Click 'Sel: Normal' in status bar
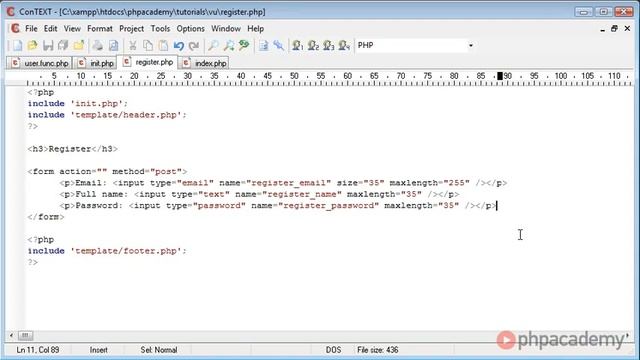Viewport: 640px width, 360px height. (x=159, y=350)
